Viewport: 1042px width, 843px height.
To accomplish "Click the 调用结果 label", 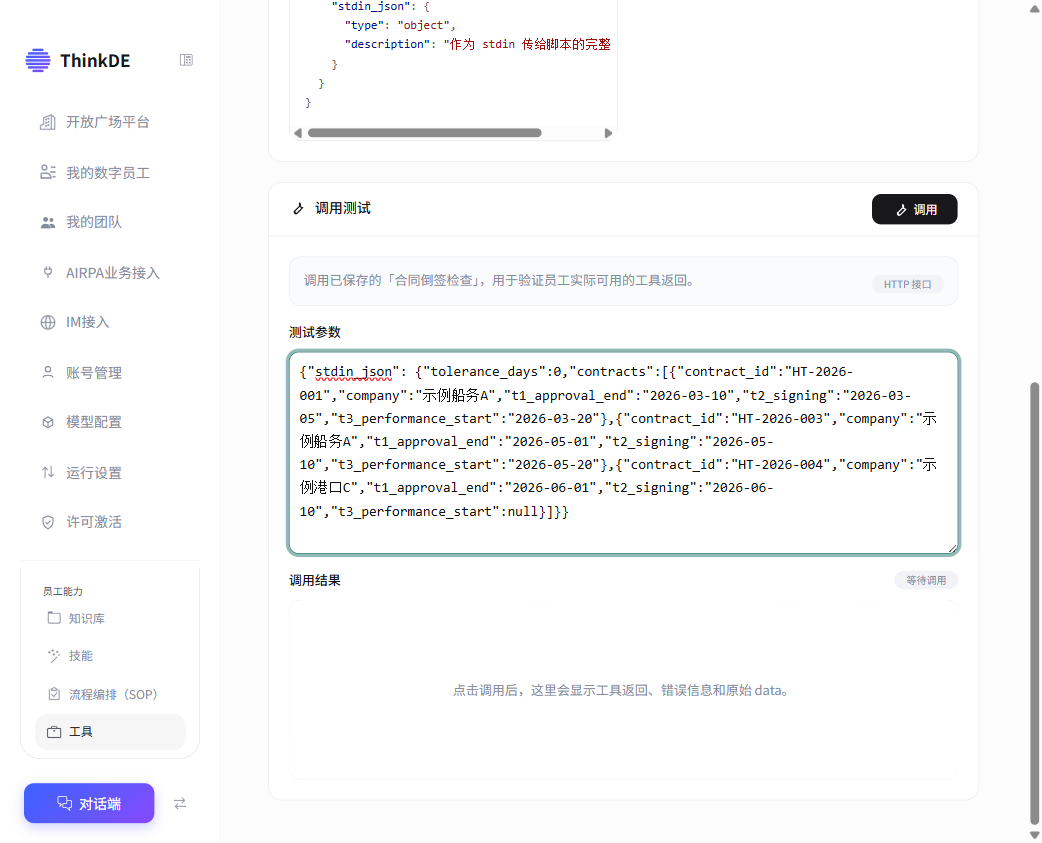I will 315,581.
